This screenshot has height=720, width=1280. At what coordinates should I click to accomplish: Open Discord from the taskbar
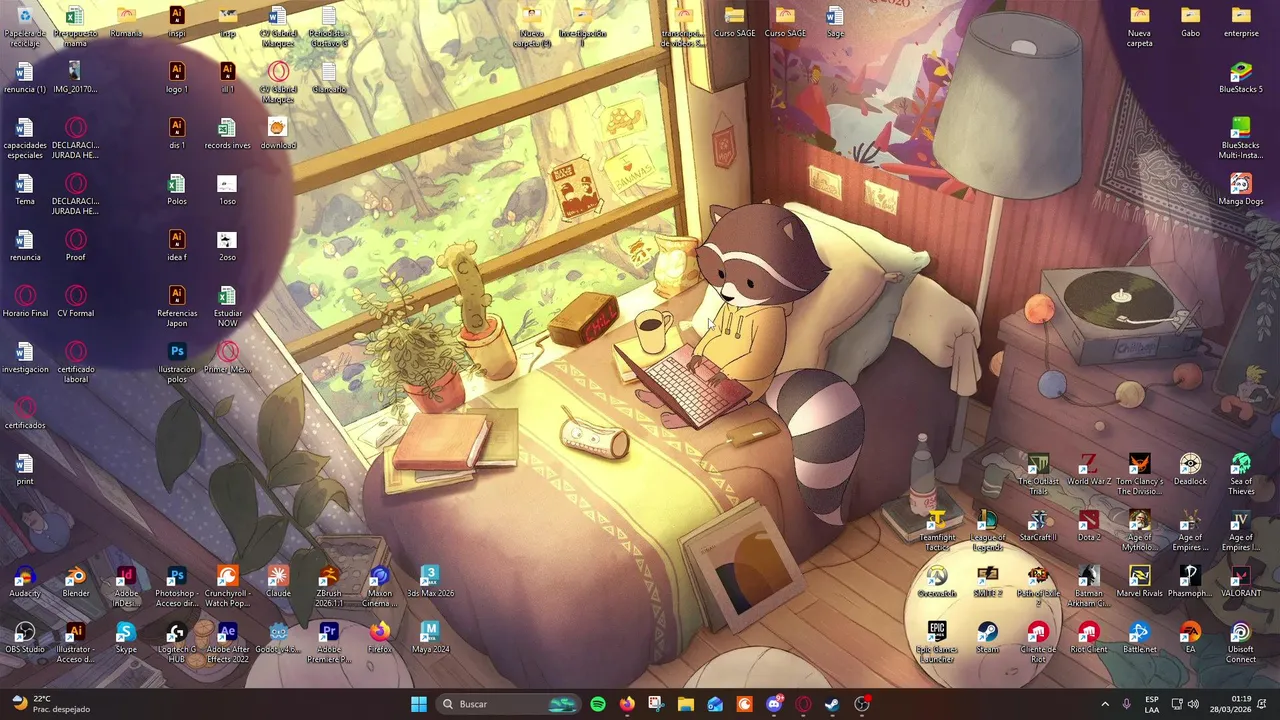point(774,704)
